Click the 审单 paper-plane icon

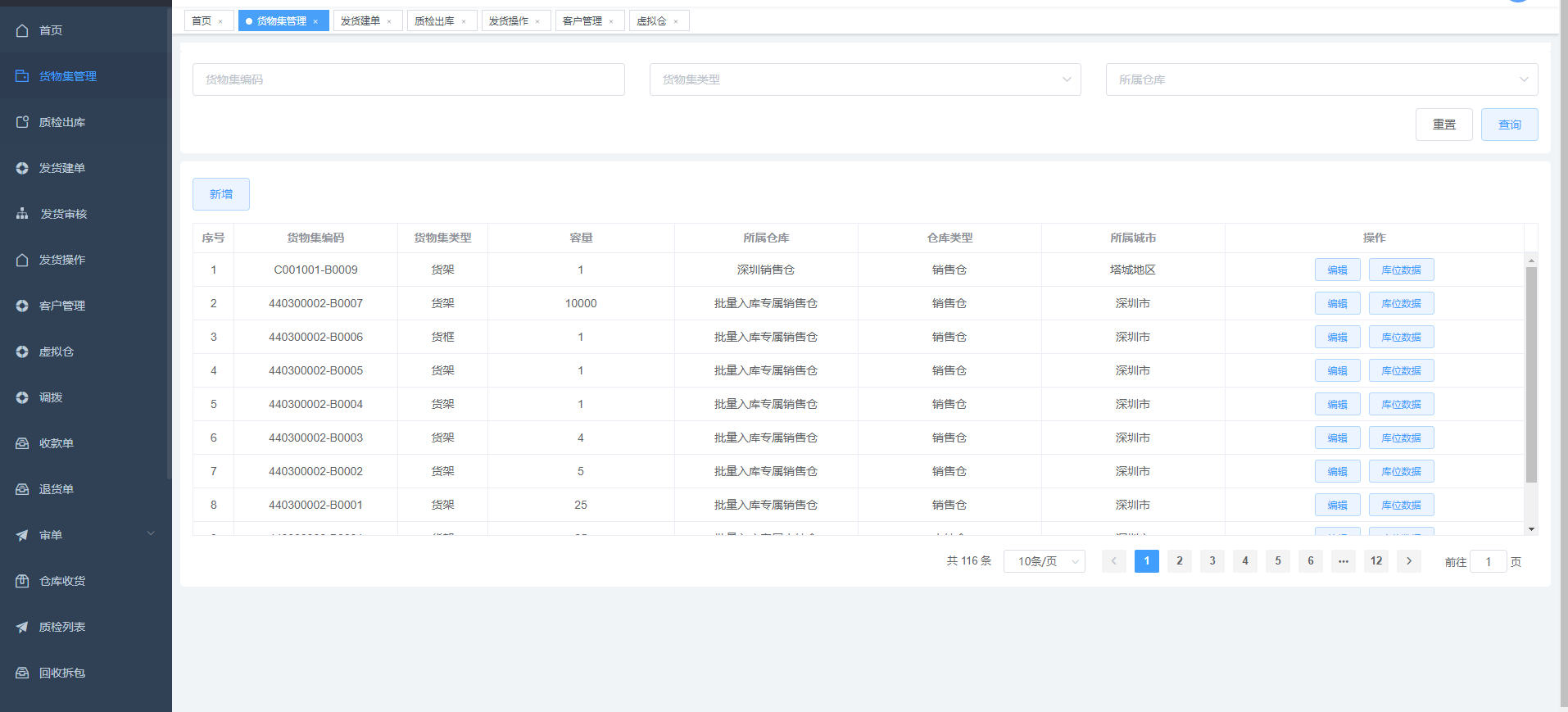point(22,535)
